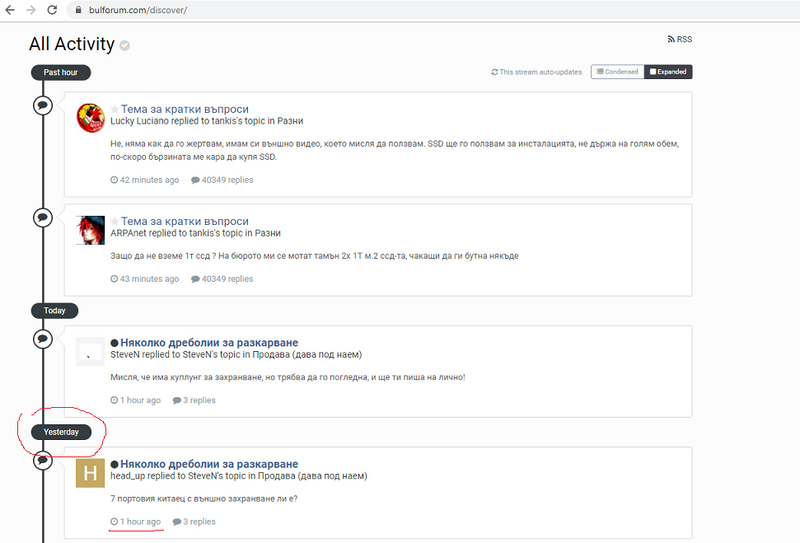Click Lucky Luciano's post text beginning 'Не, няма как'
Viewport: 800px width, 543px height.
[x=394, y=150]
